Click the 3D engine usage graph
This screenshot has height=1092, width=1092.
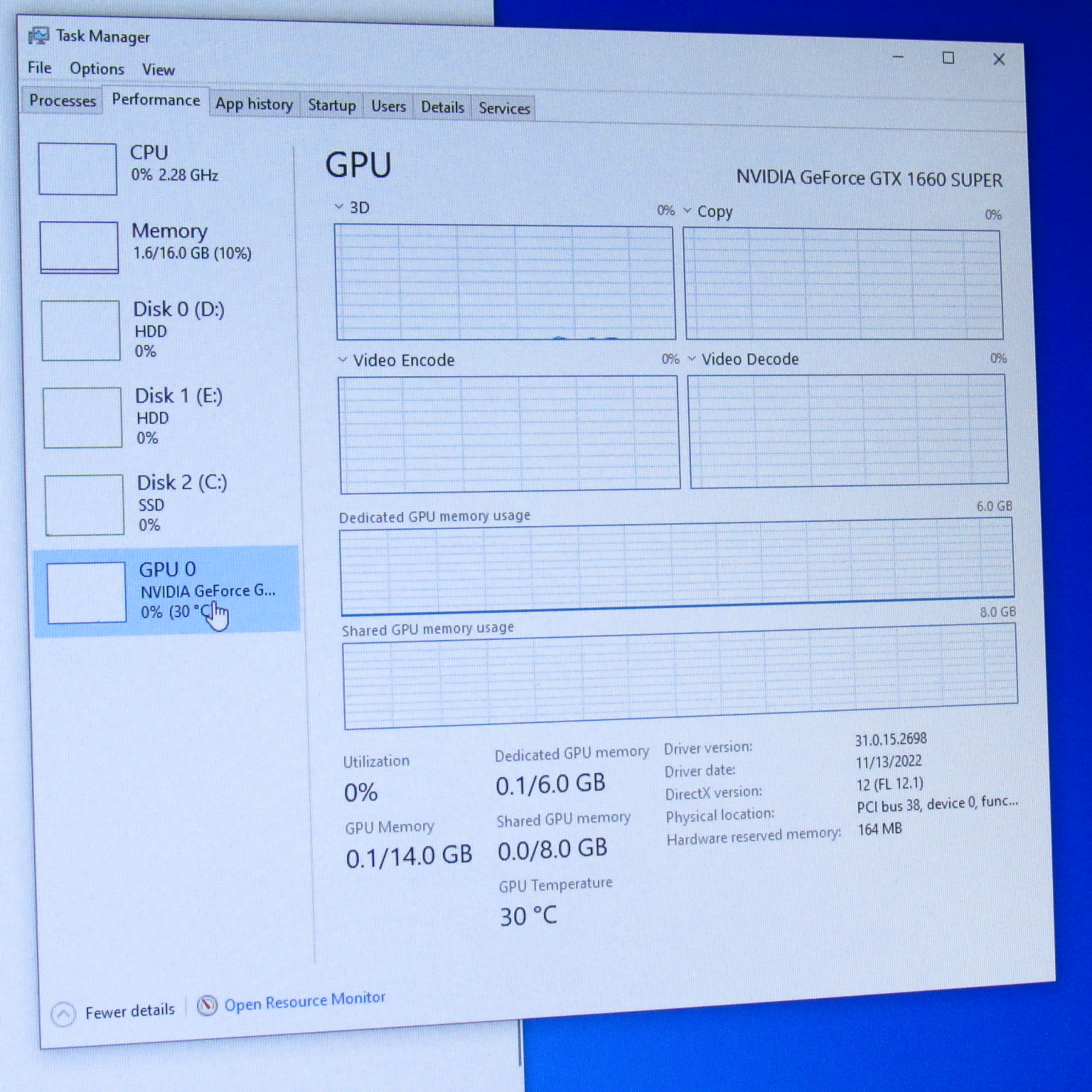tap(505, 283)
